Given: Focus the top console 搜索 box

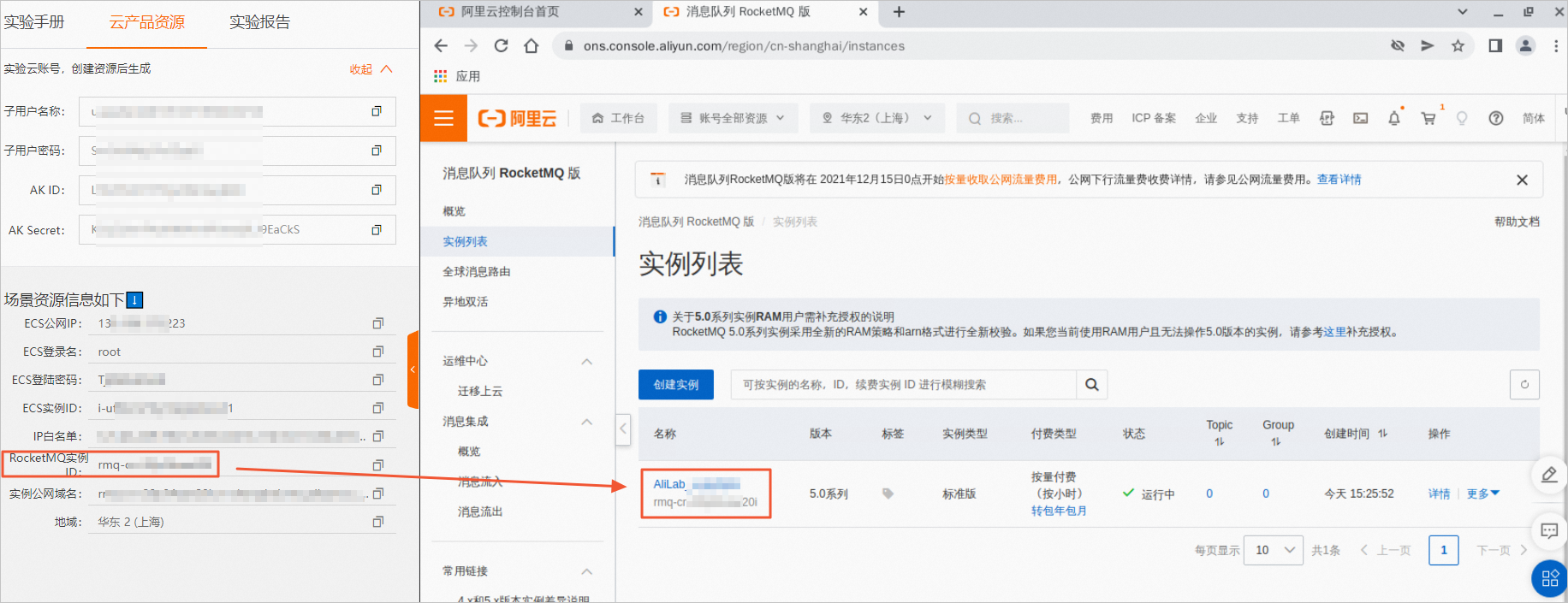Looking at the screenshot, I should pyautogui.click(x=1013, y=118).
